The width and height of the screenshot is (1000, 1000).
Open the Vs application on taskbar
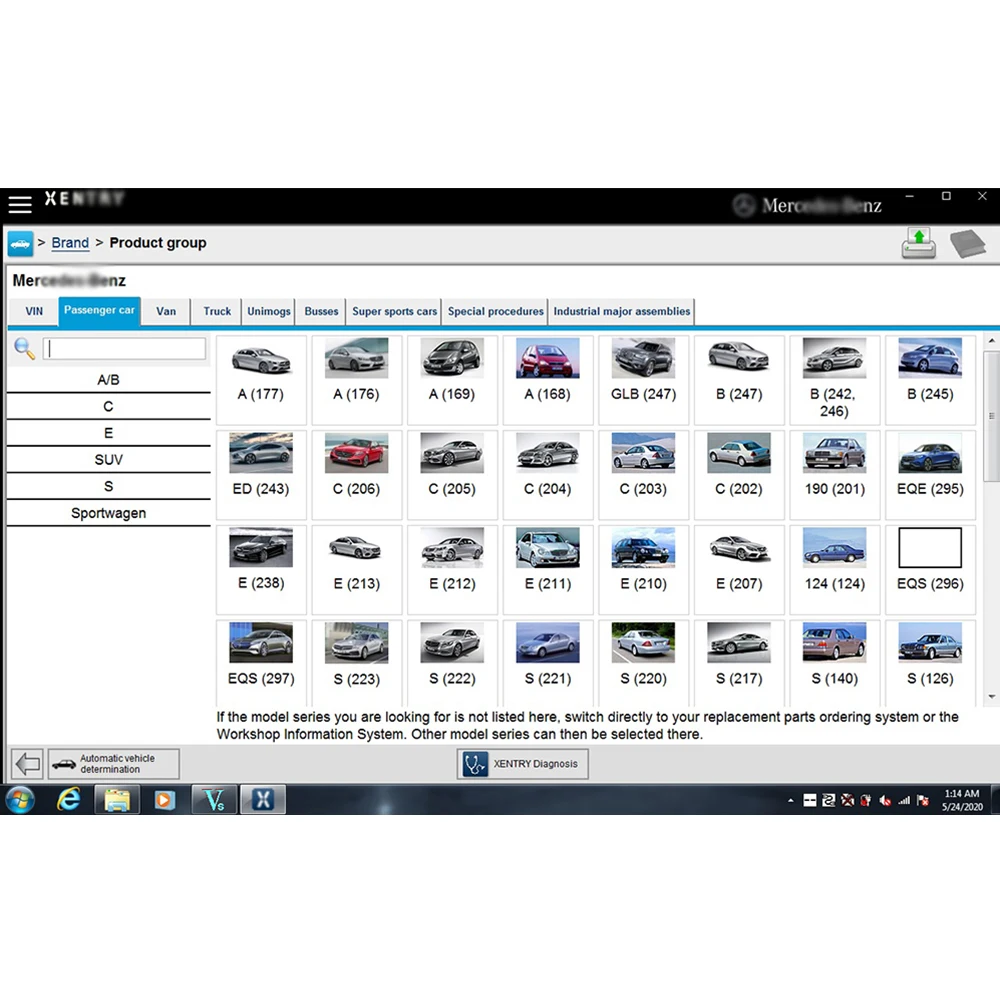point(214,800)
